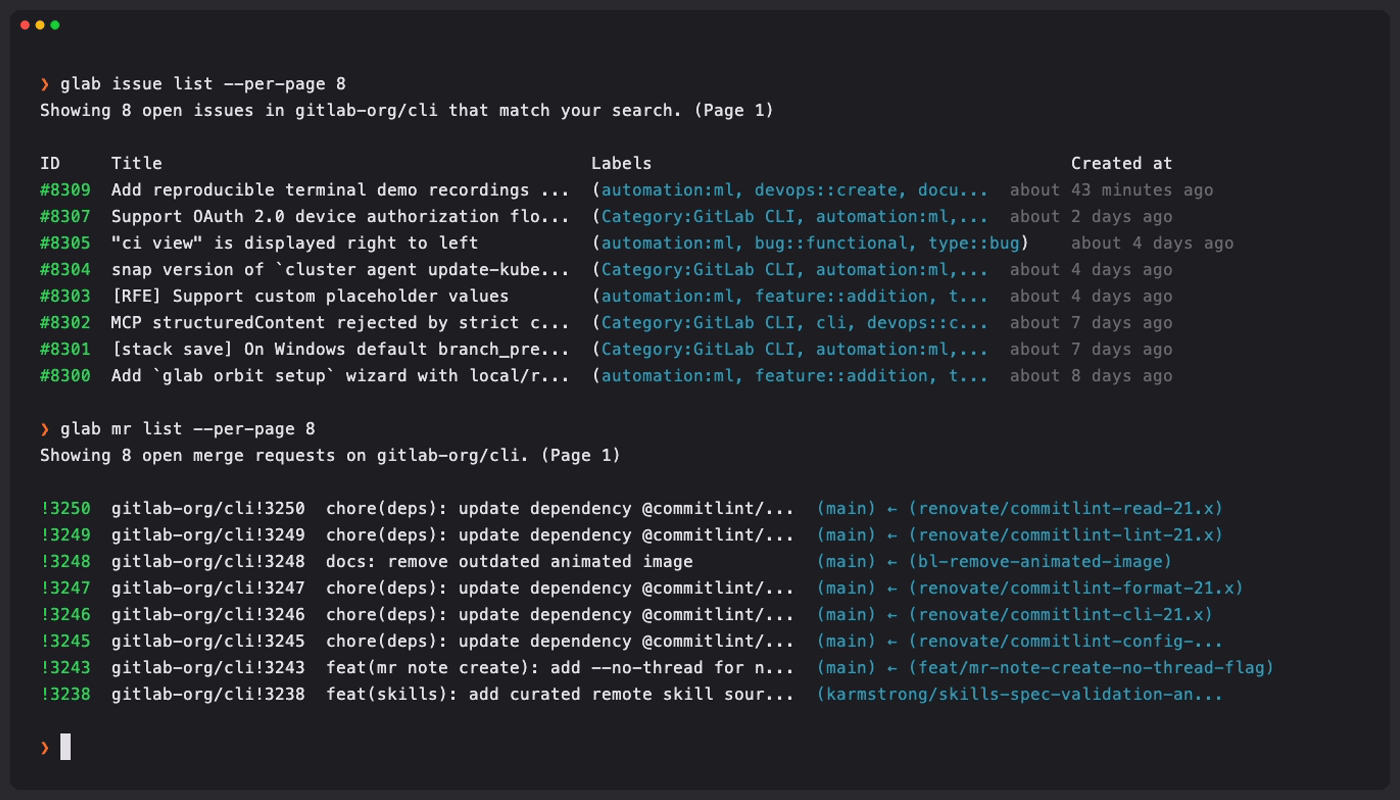1400x800 pixels.
Task: Click the green maximize window dot
Action: click(55, 25)
